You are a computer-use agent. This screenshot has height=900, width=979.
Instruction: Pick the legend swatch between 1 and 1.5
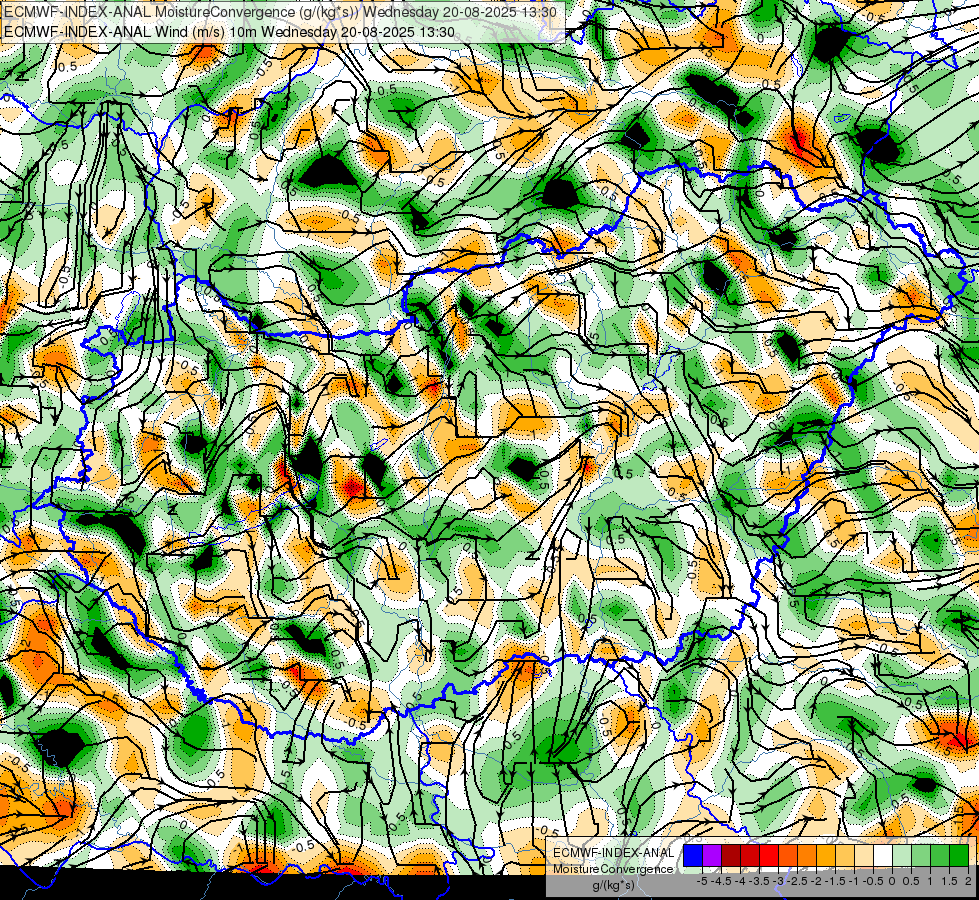click(940, 855)
